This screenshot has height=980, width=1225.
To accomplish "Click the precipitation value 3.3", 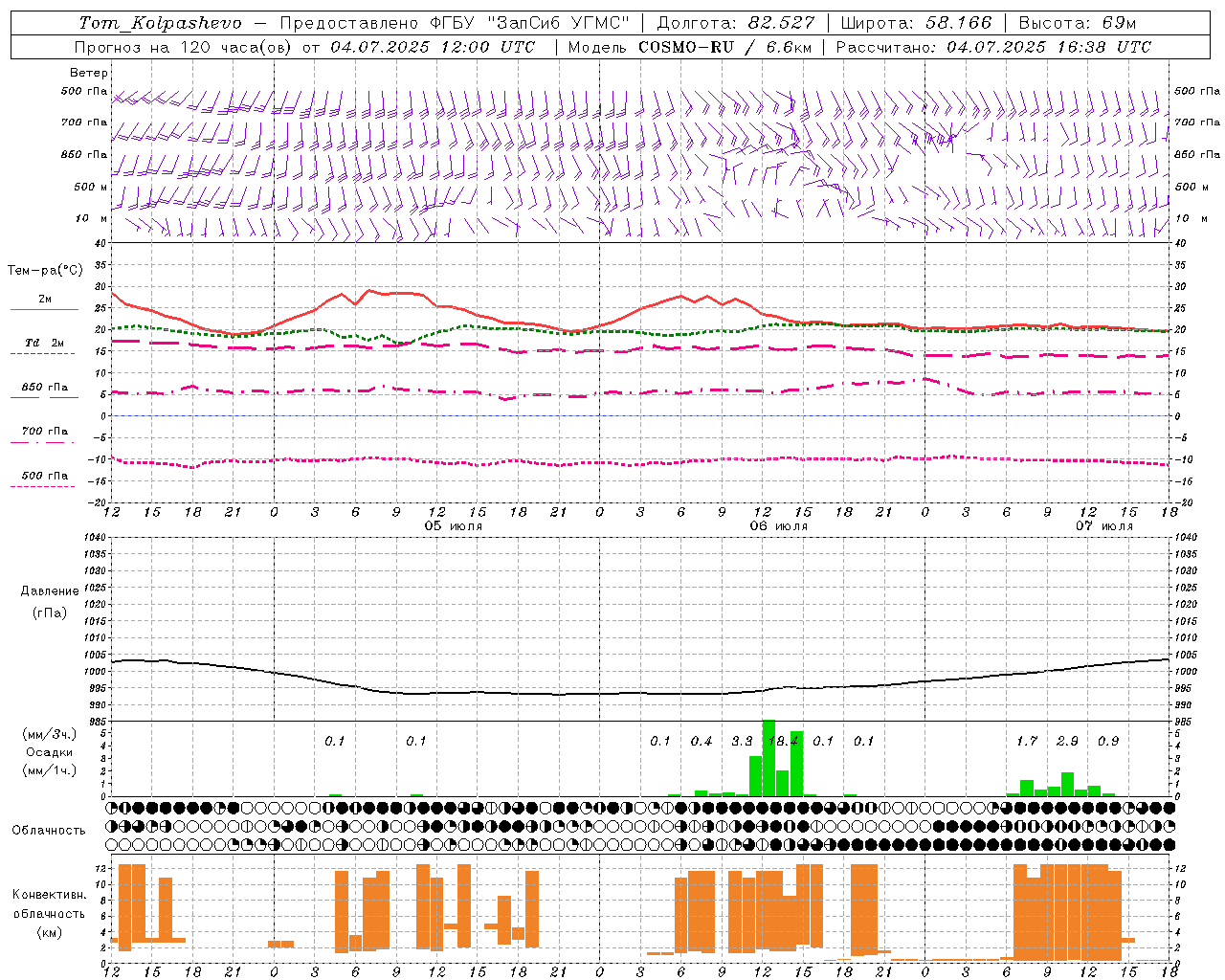I will [742, 742].
